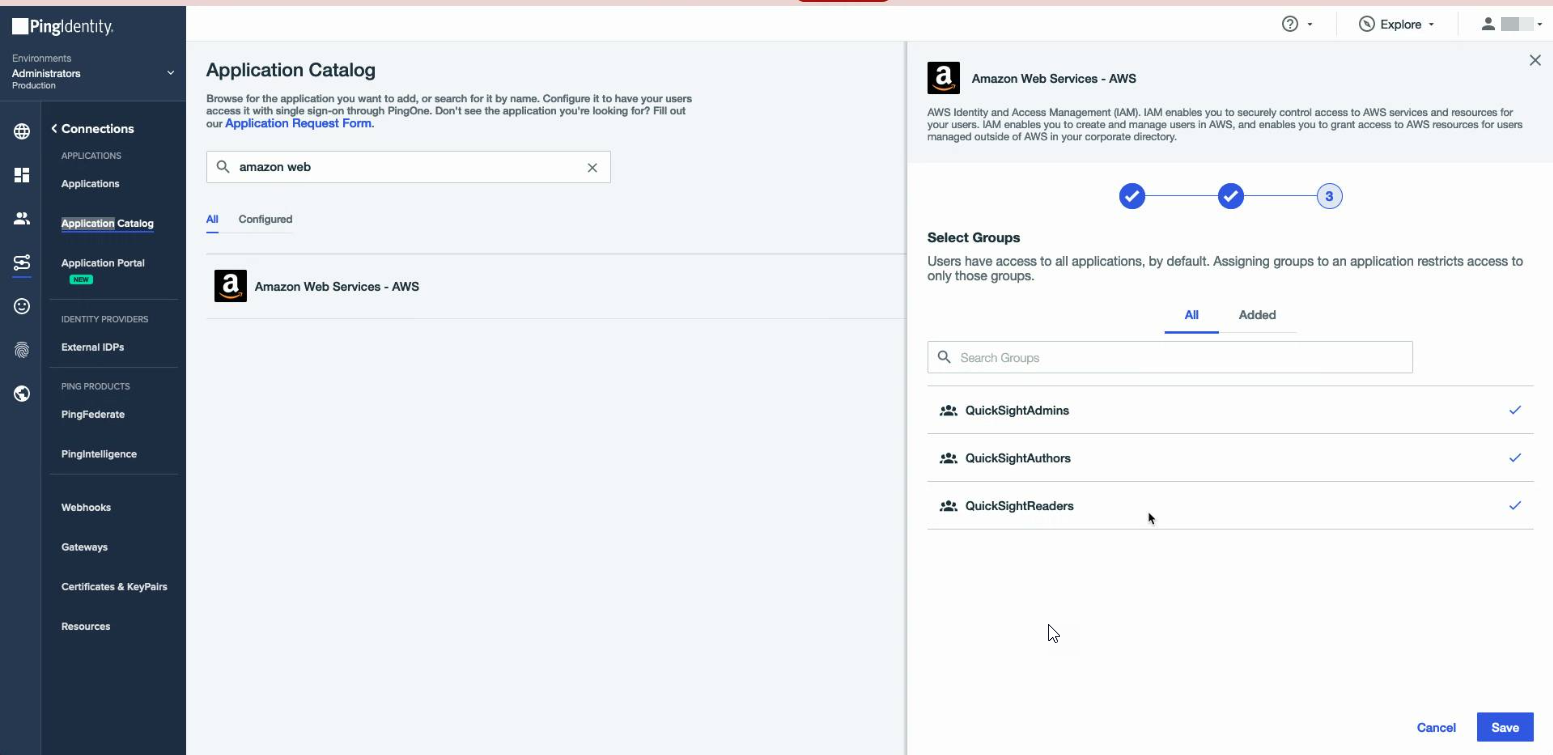Close the Amazon Web Services panel

coord(1535,61)
